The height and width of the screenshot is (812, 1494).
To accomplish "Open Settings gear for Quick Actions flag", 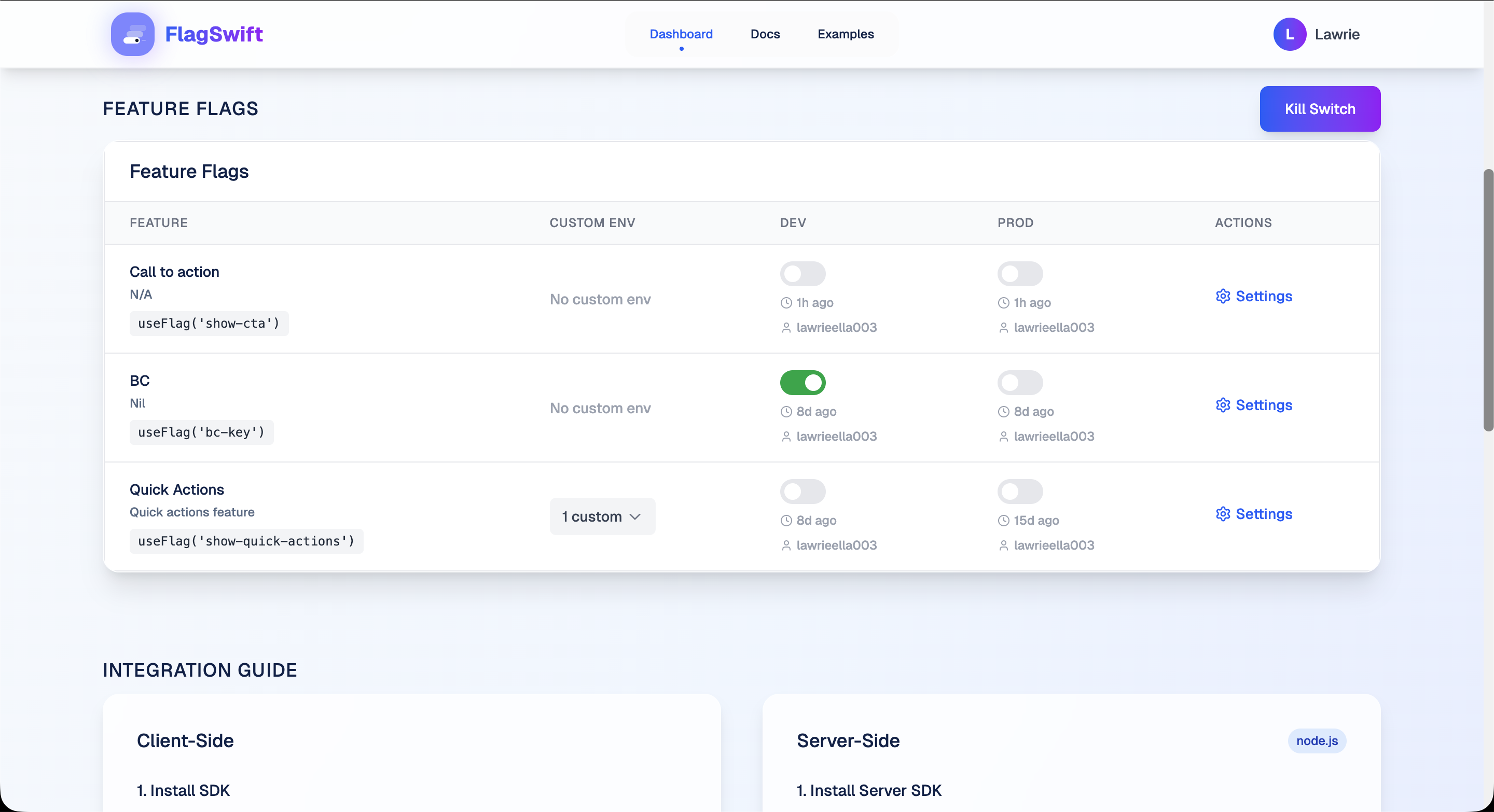I will coord(1223,514).
